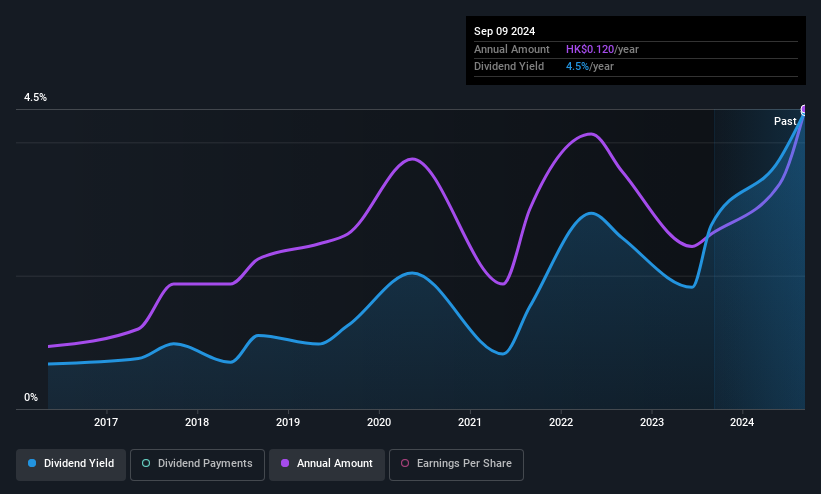Toggle the Dividend Yield series off
Screen dimensions: 821x494
click(71, 464)
